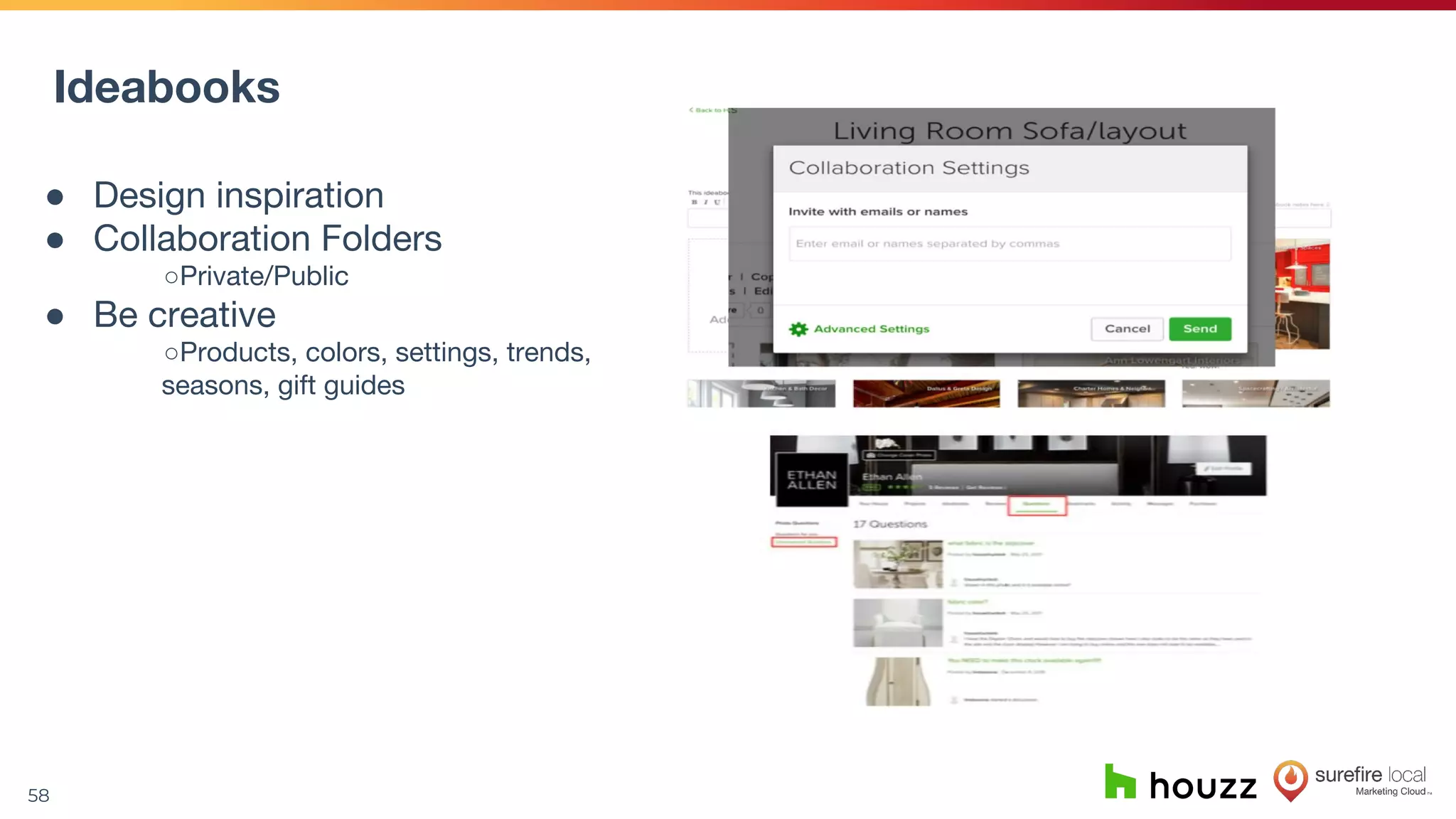The width and height of the screenshot is (1456, 819).
Task: Click the Ethan Allen profile logo
Action: pyautogui.click(x=811, y=480)
